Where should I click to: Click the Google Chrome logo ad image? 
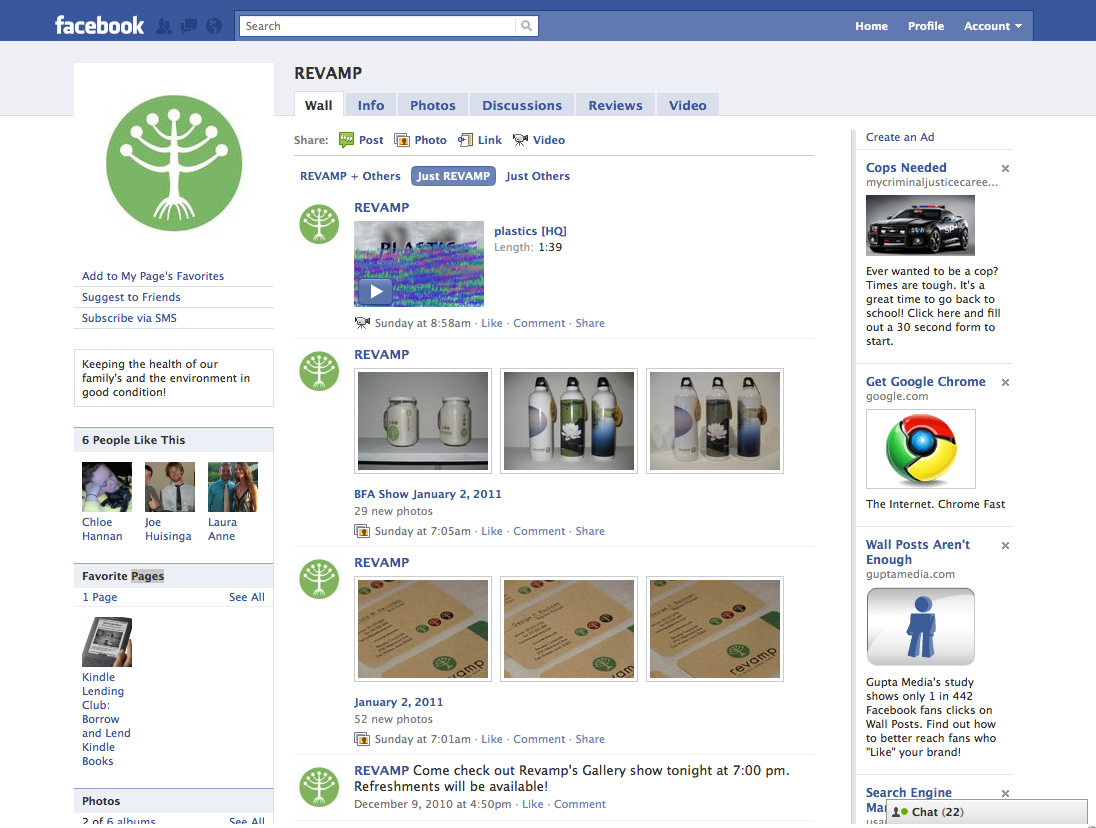(921, 449)
